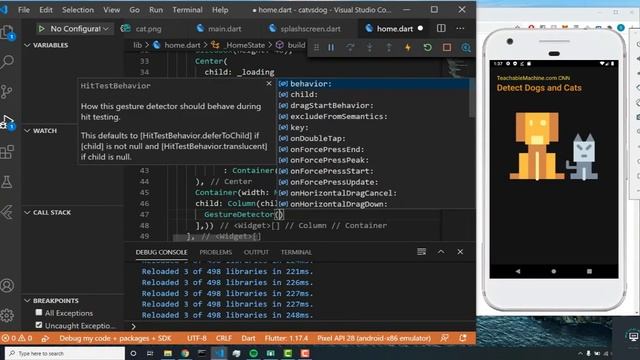Clear the debug console output

[x=422, y=252]
